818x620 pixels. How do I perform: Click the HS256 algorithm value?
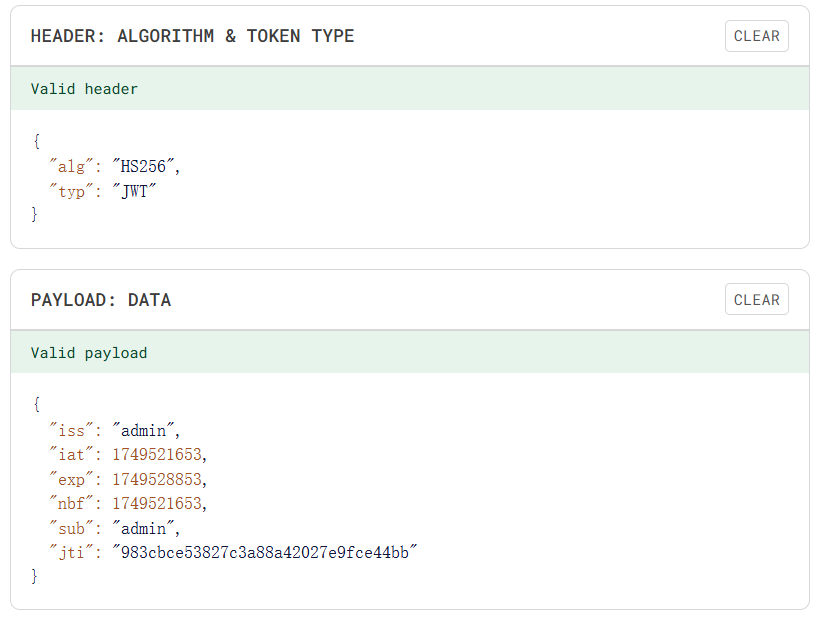(x=143, y=166)
